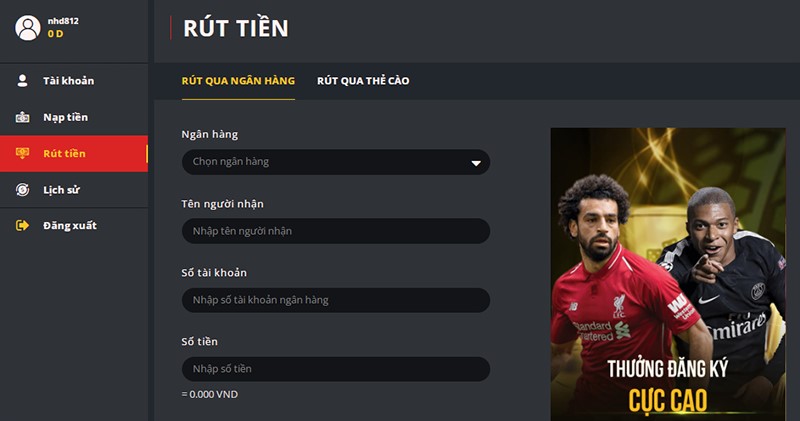This screenshot has height=421, width=800.
Task: Focus the Nhập số tài khoản ngân hàng field
Action: (x=336, y=300)
